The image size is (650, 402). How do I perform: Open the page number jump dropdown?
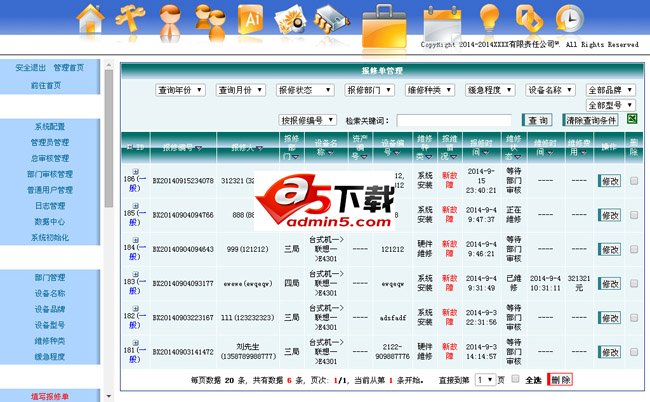click(485, 380)
